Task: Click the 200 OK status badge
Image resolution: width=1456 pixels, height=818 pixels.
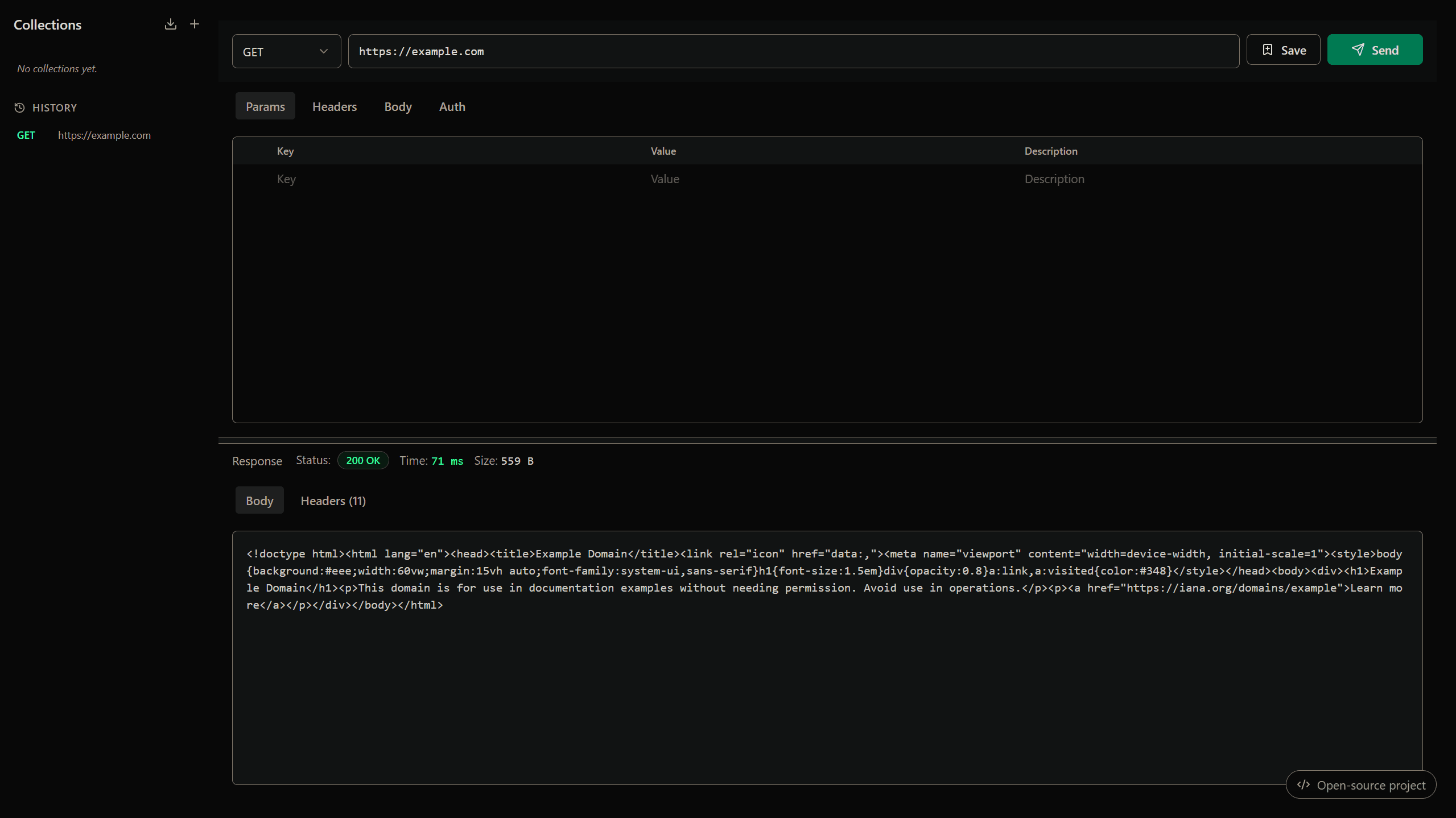Action: 363,460
